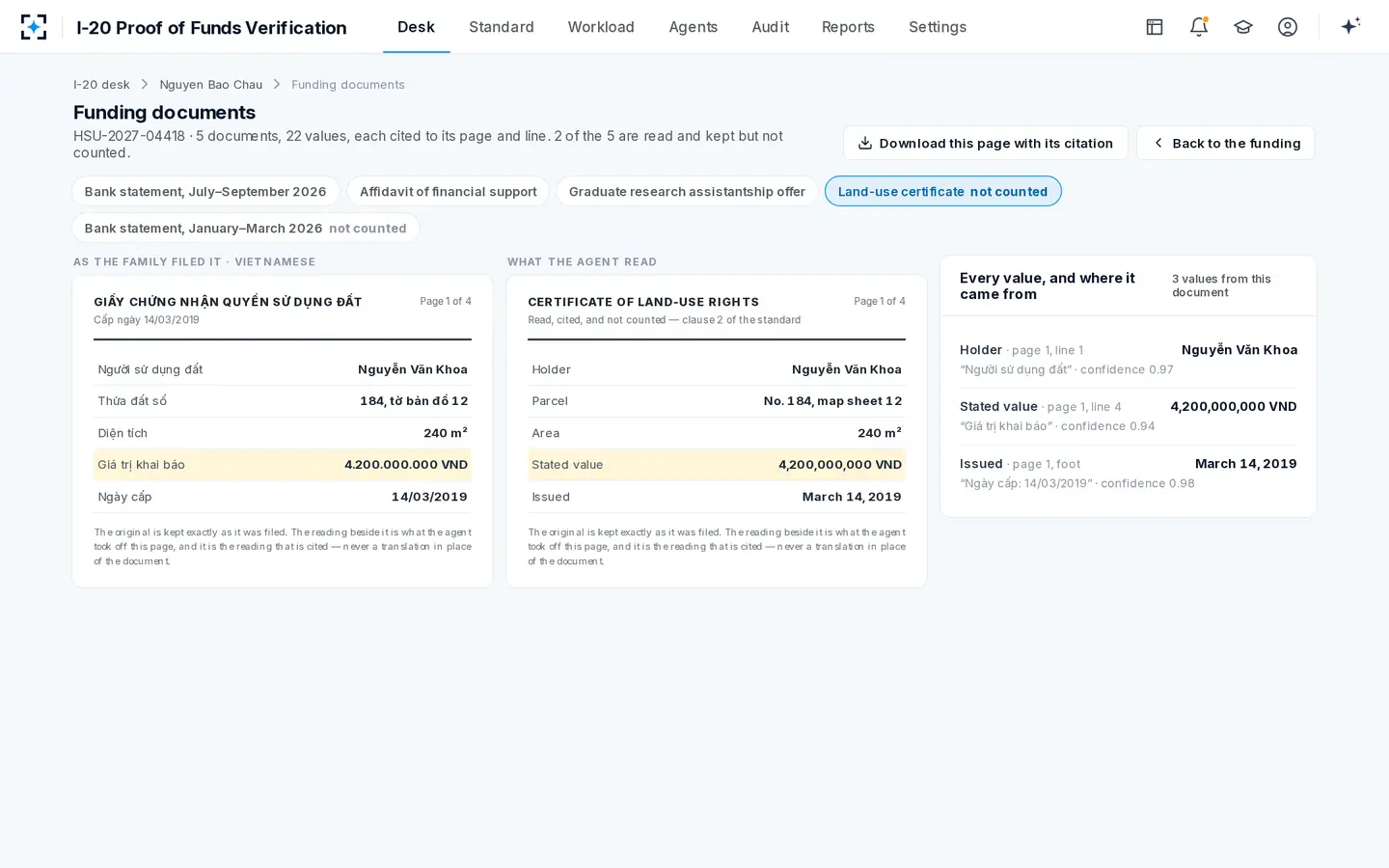Open the sparkle assistant icon
Image resolution: width=1389 pixels, height=868 pixels.
pos(1350,26)
